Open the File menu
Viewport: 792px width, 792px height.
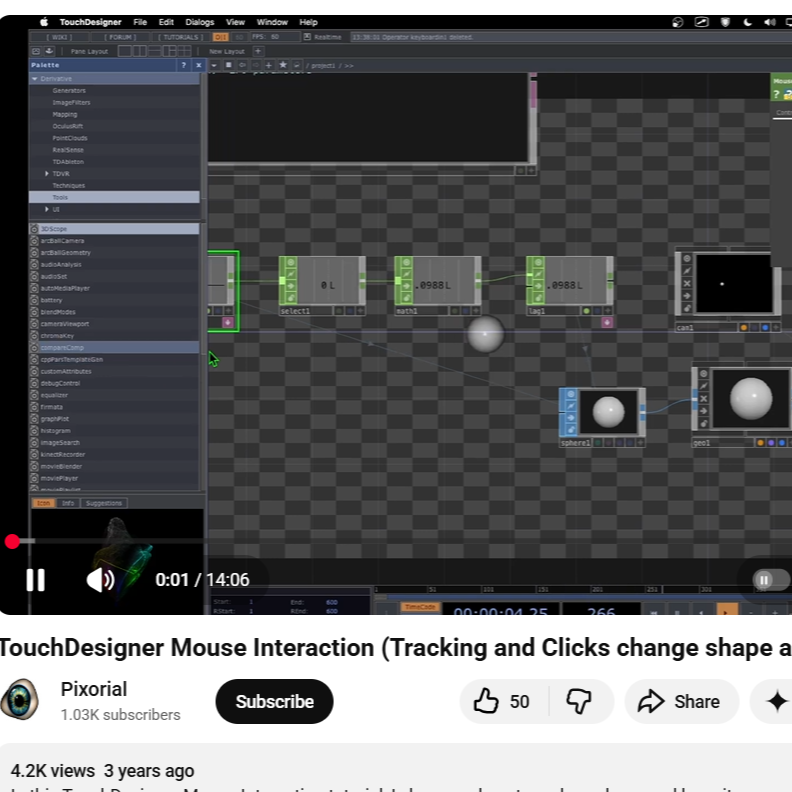pyautogui.click(x=140, y=22)
